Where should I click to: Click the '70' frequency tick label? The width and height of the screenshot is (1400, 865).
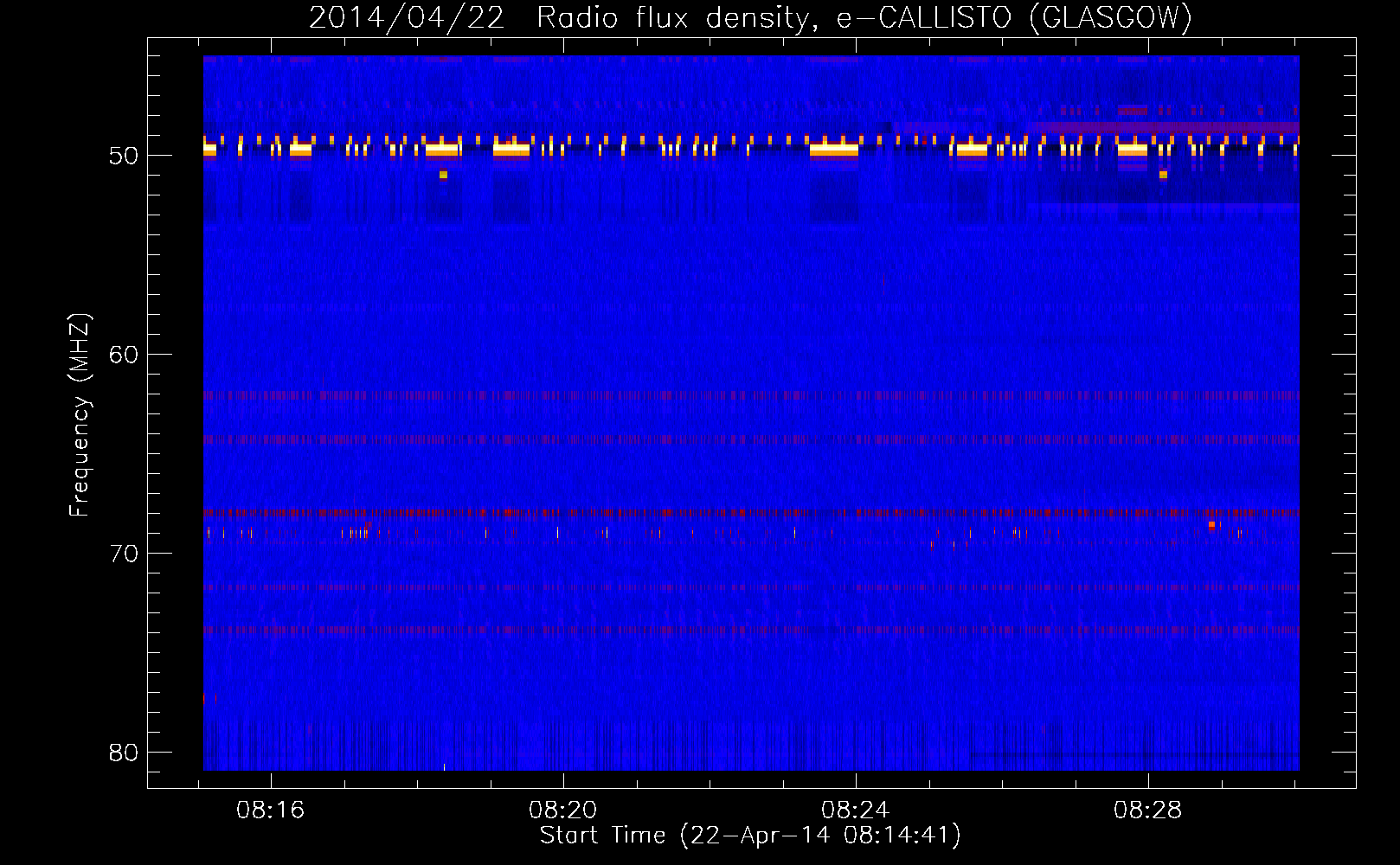tap(124, 554)
